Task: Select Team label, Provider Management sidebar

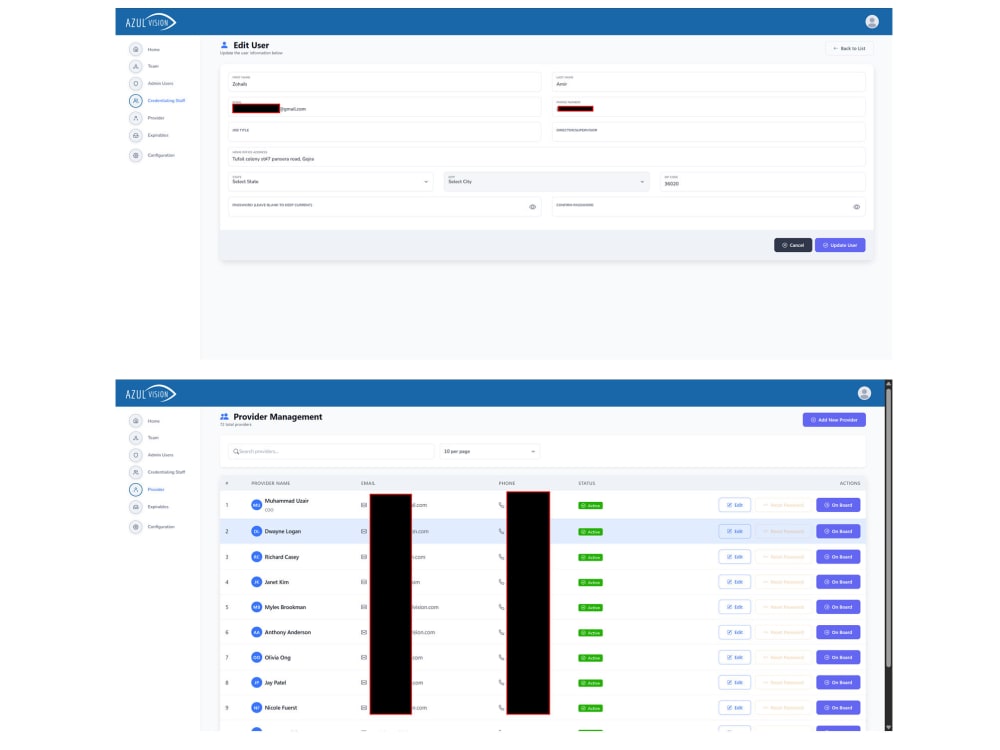Action: coord(153,438)
